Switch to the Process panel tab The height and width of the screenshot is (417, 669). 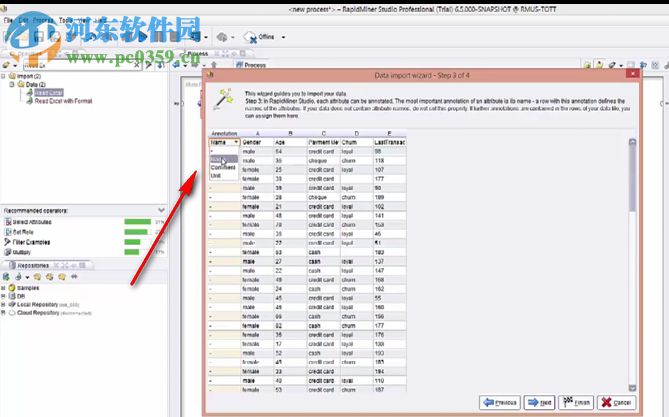pos(198,53)
